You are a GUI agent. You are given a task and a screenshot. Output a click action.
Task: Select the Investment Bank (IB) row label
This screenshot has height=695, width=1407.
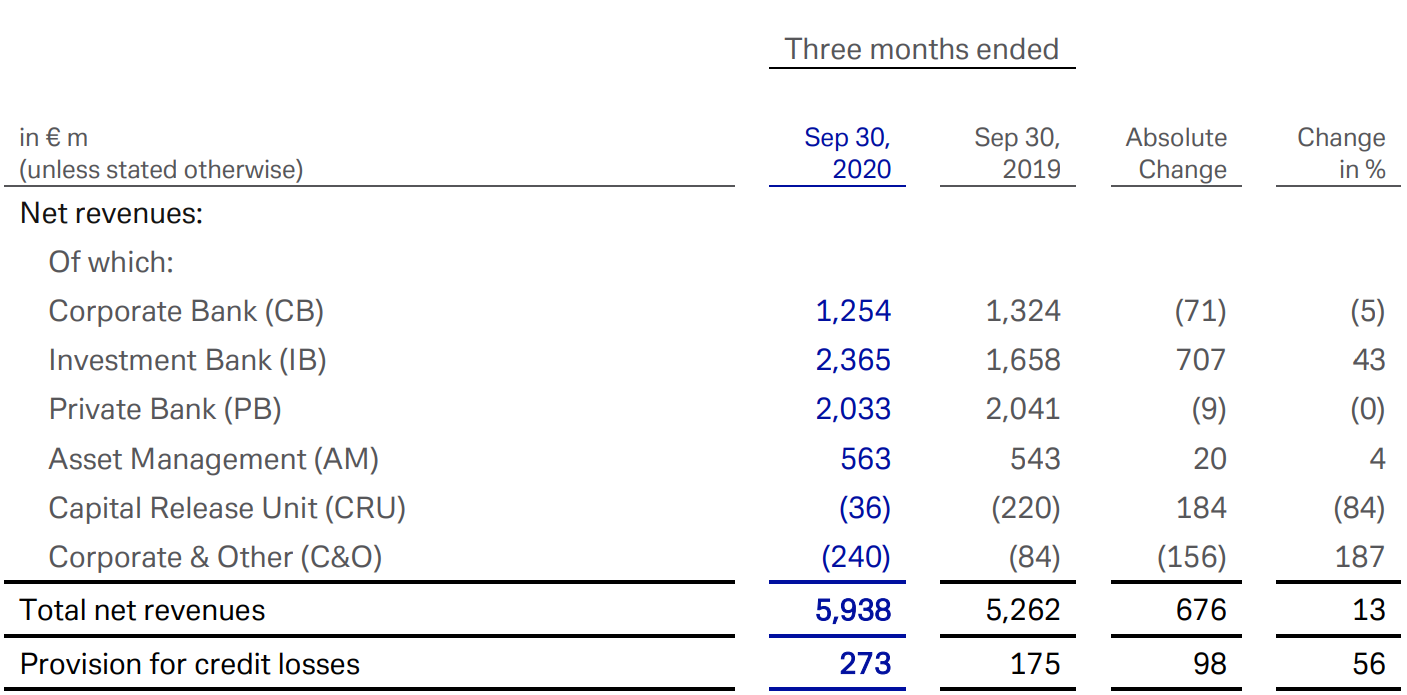(x=187, y=360)
